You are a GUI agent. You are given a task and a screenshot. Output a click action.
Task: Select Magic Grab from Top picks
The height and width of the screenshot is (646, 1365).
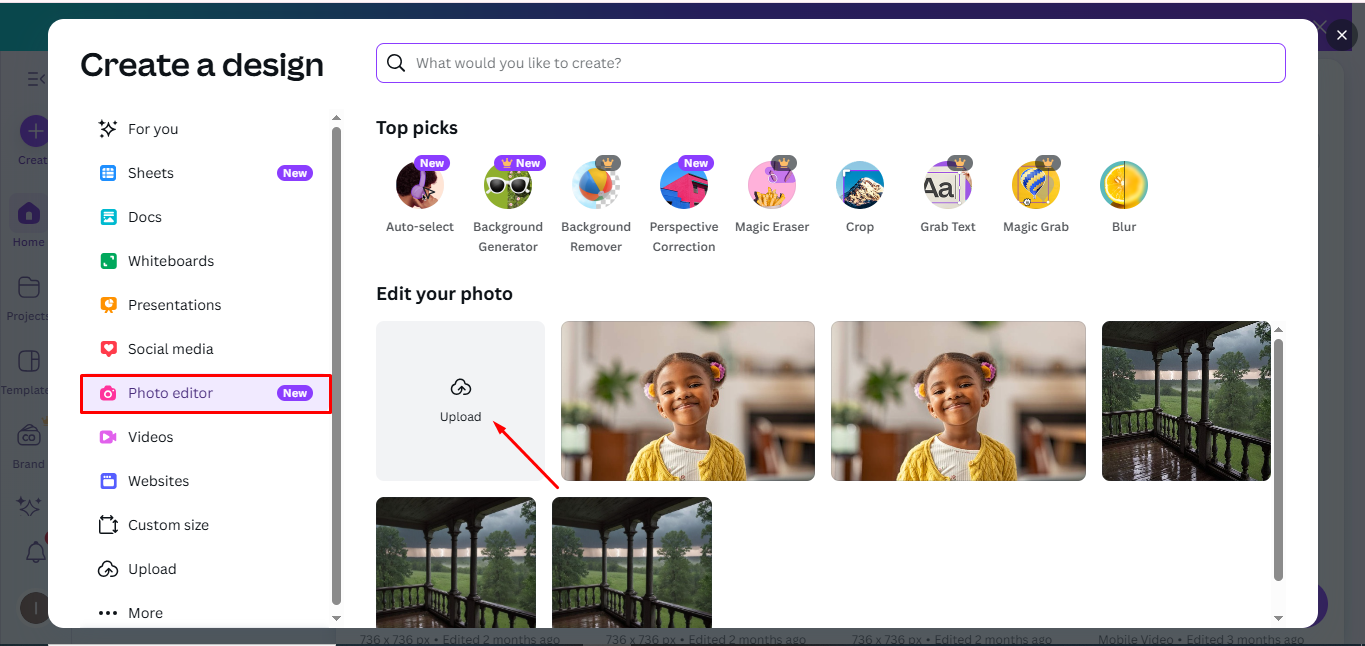1035,185
